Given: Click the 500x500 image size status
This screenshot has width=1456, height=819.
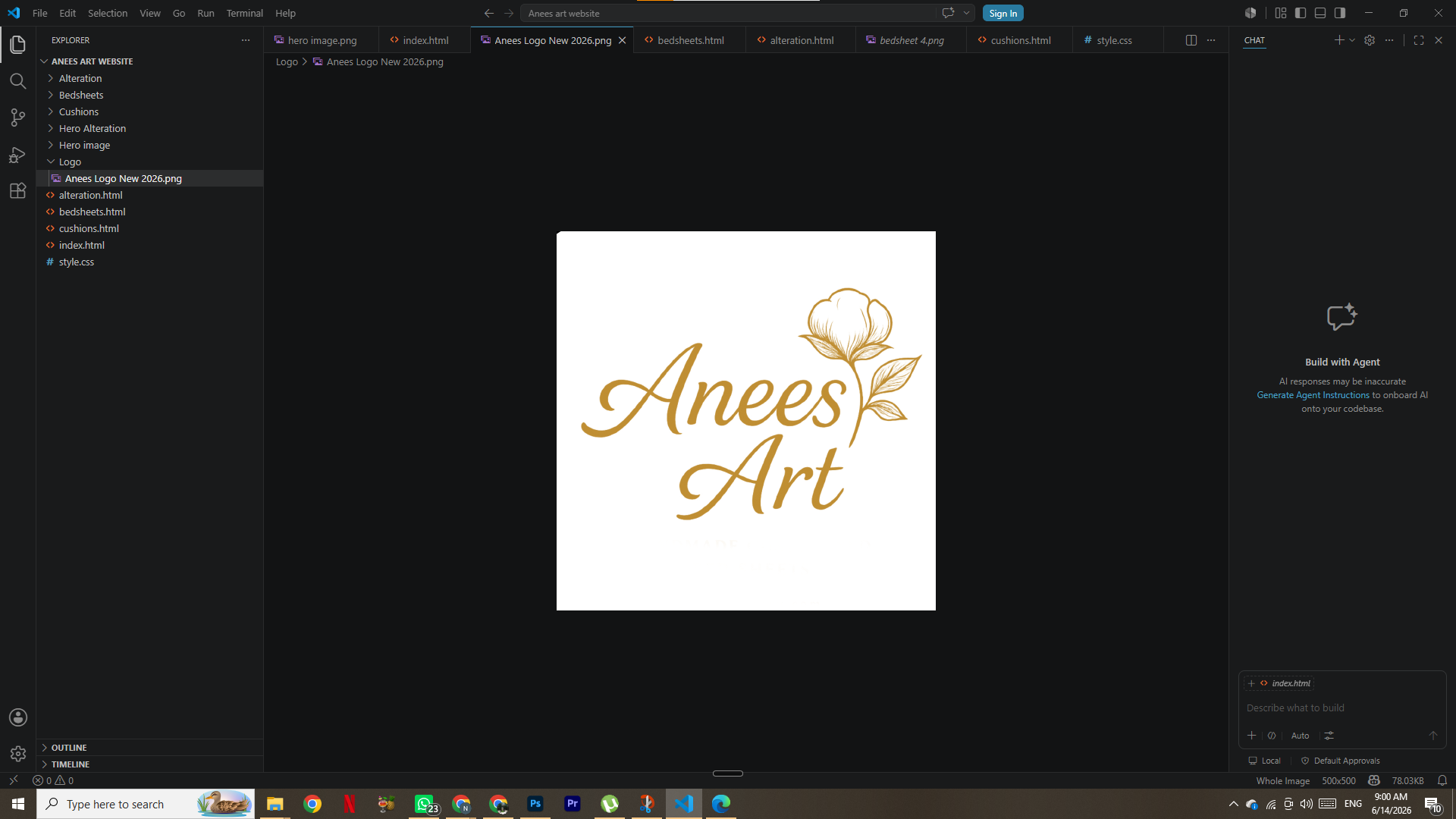Looking at the screenshot, I should pos(1338,780).
